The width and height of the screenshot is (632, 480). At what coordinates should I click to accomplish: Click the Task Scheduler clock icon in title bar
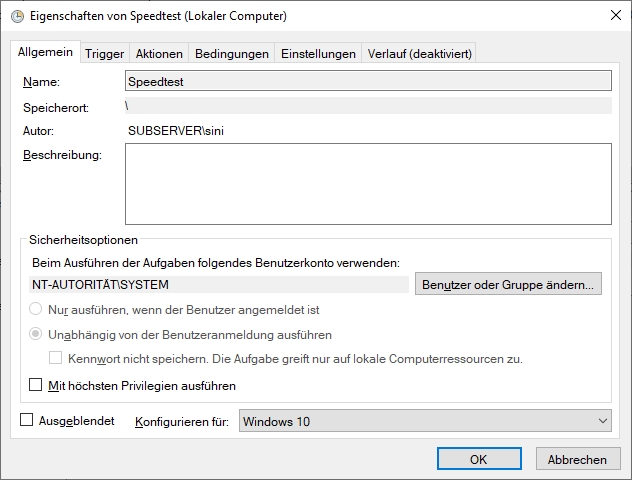17,16
